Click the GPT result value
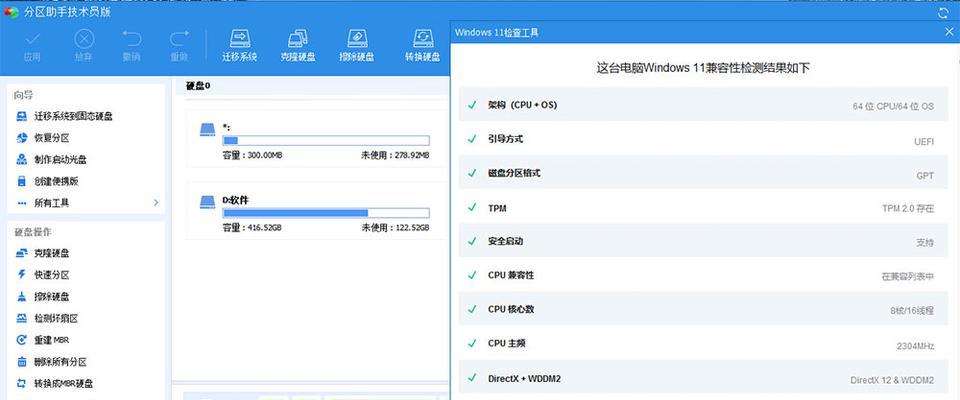The width and height of the screenshot is (960, 400). click(x=925, y=176)
